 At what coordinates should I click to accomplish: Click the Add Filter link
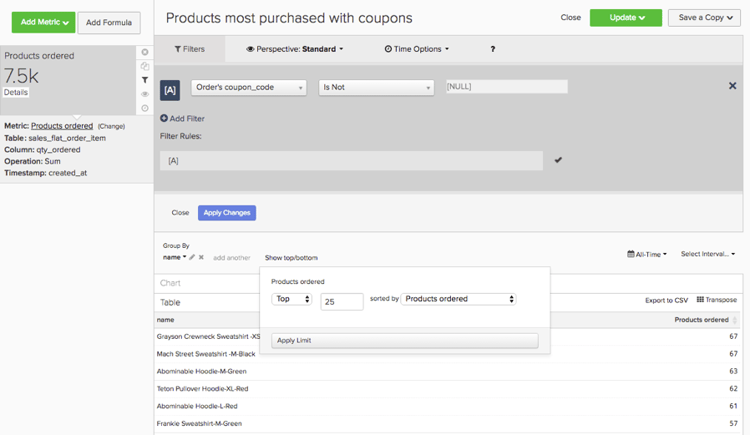182,119
